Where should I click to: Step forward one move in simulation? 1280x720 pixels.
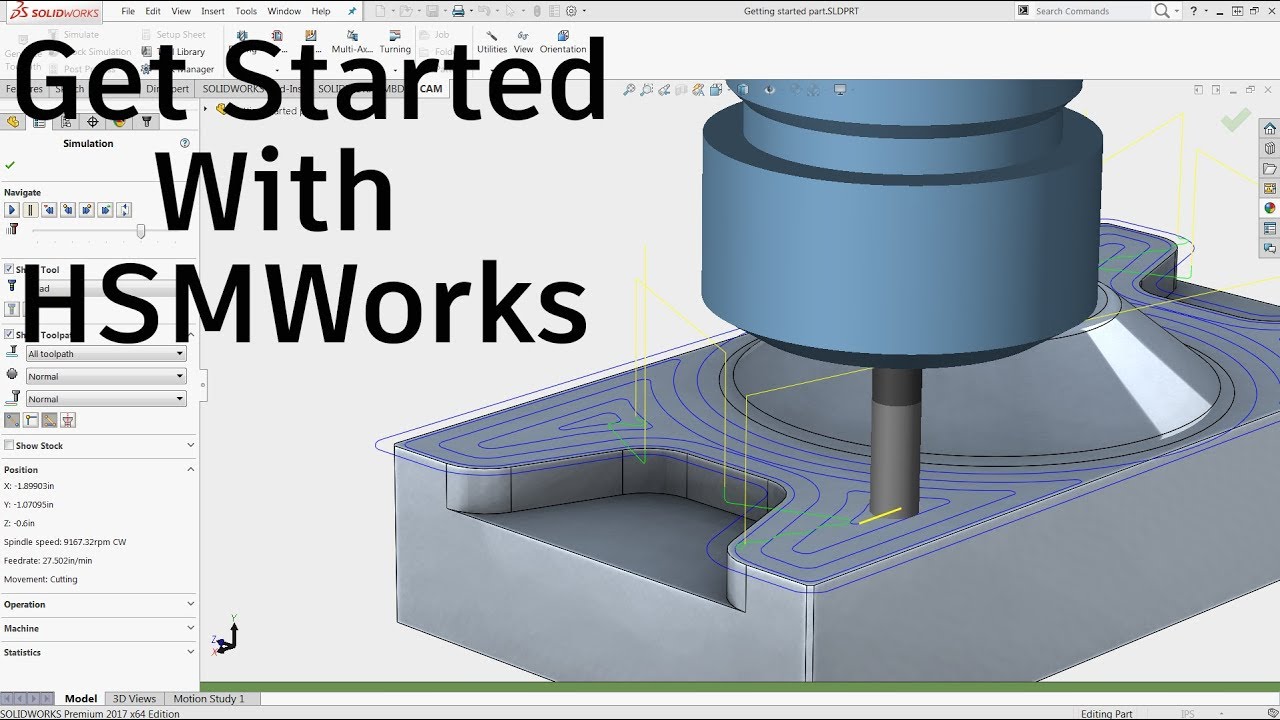pos(87,210)
